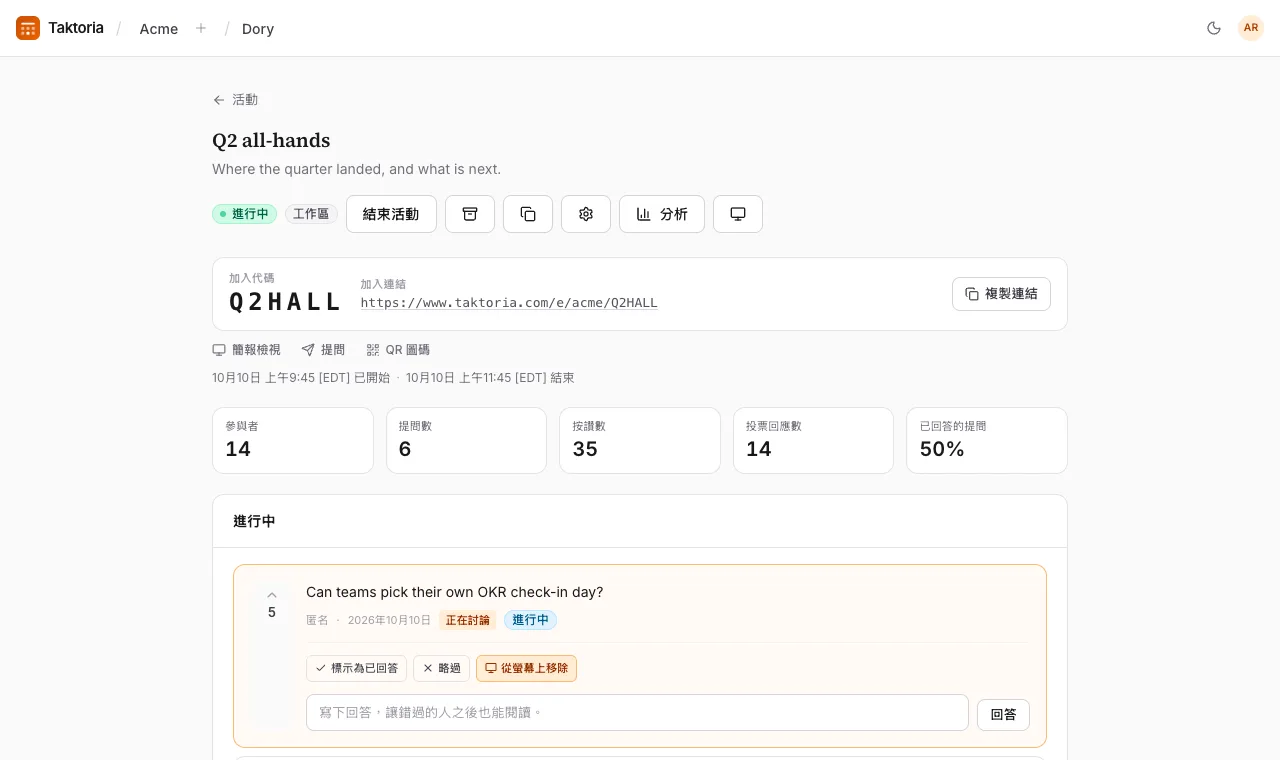Open 簡報檢視 presentation view
The image size is (1280, 760).
246,350
